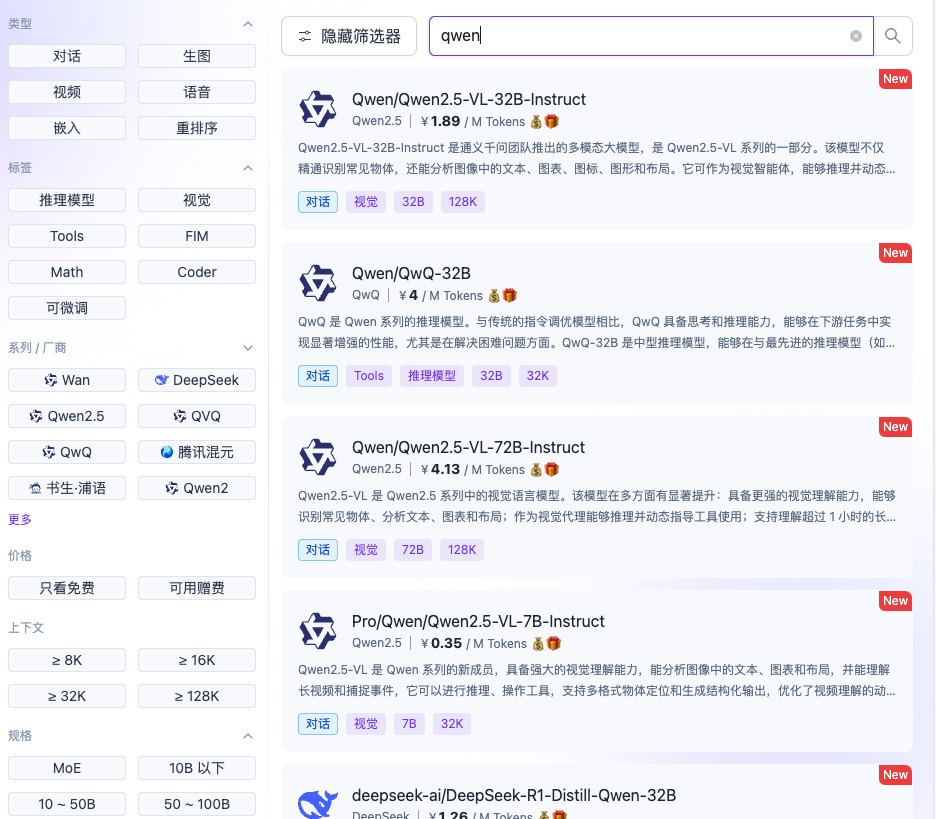The image size is (936, 819).
Task: Toggle the 视觉 tag filter in sidebar
Action: tap(197, 200)
